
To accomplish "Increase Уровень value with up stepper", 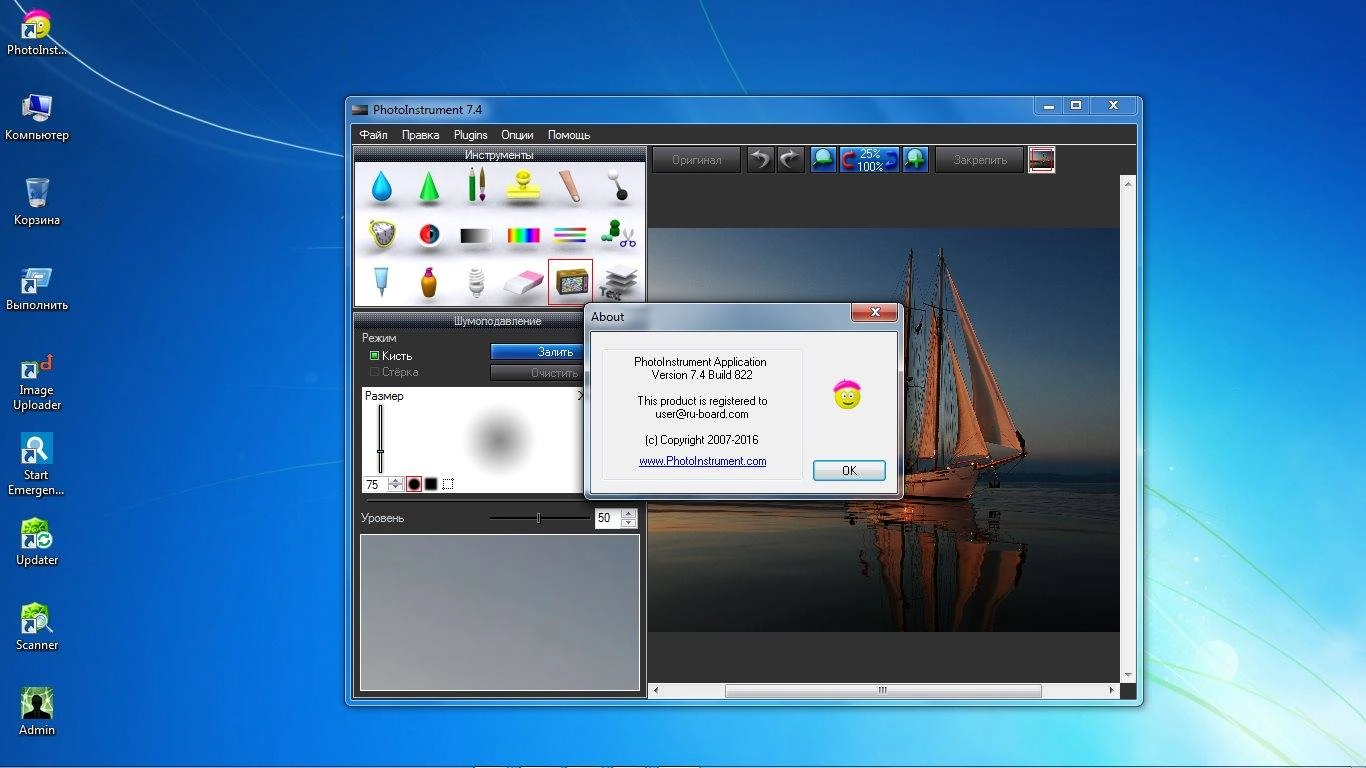I will tap(628, 514).
